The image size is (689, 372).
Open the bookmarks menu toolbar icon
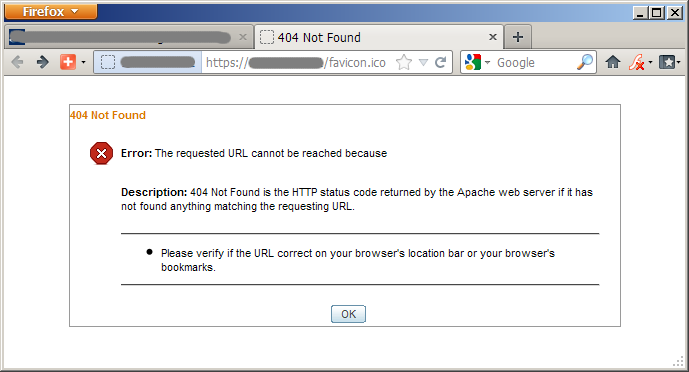[667, 62]
